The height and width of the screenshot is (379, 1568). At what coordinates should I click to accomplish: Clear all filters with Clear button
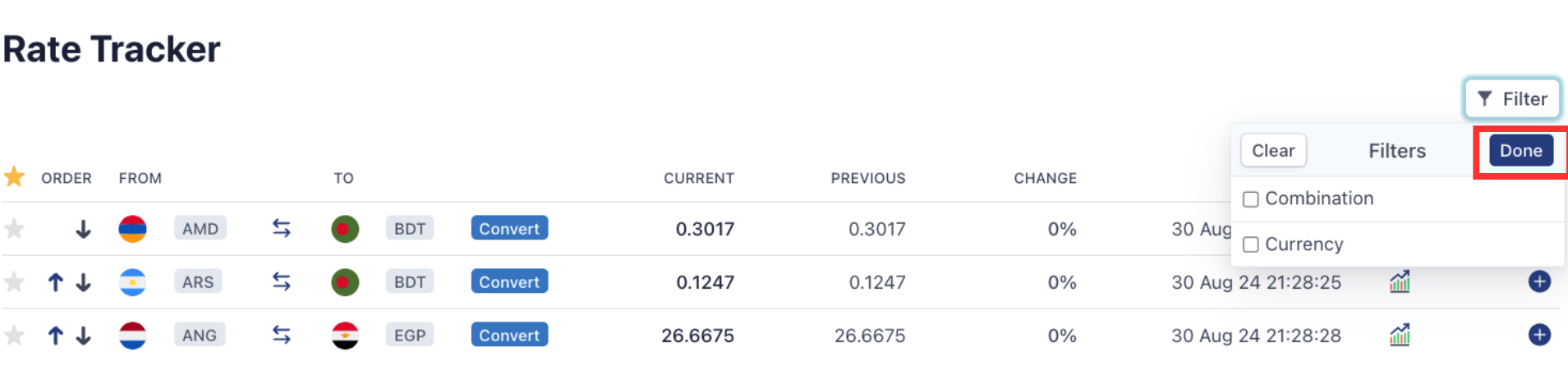click(1272, 151)
